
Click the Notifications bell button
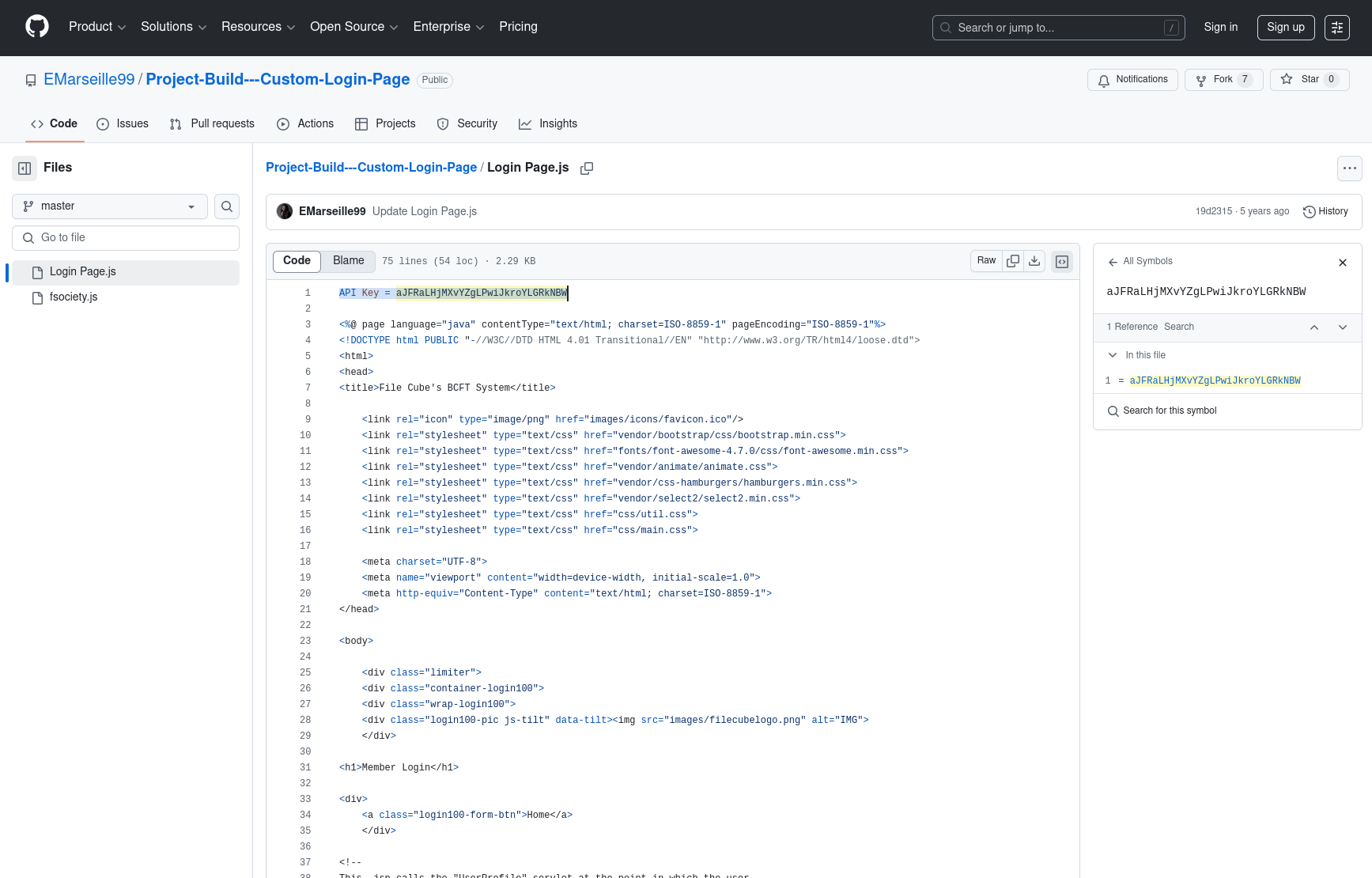pyautogui.click(x=1132, y=80)
